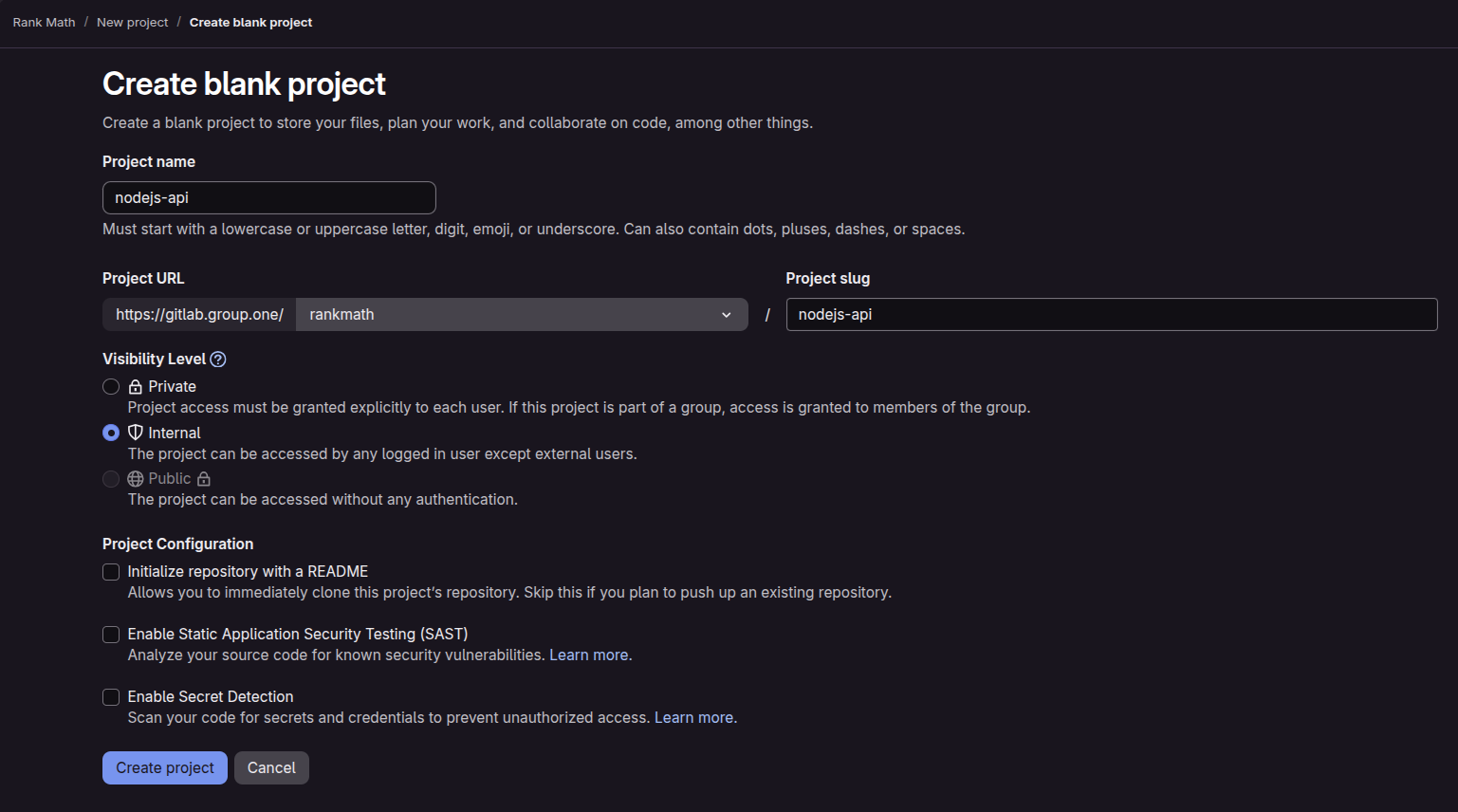The width and height of the screenshot is (1458, 812).
Task: Click the globe icon beside Public
Action: click(136, 479)
